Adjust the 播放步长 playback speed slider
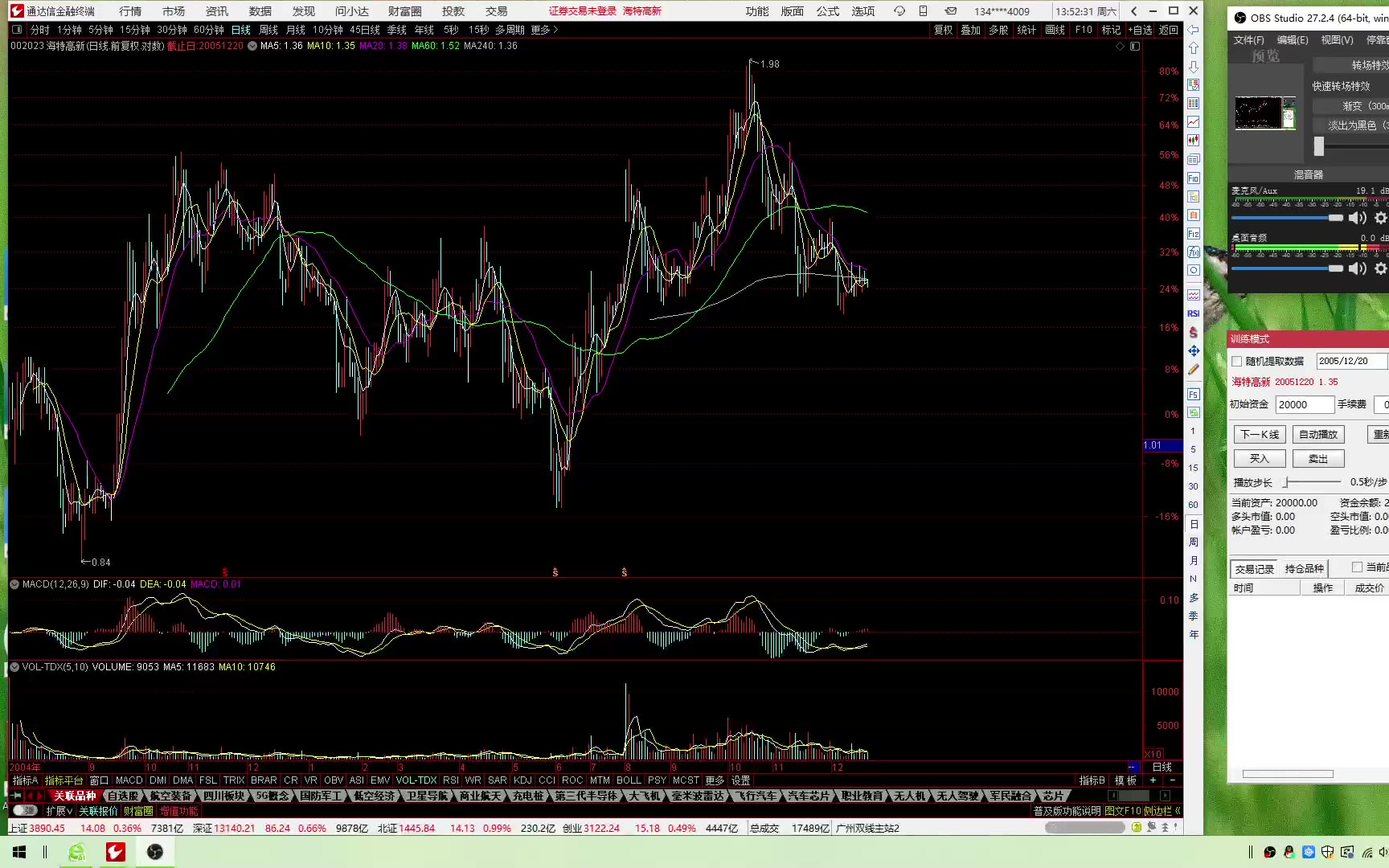 coord(1286,482)
